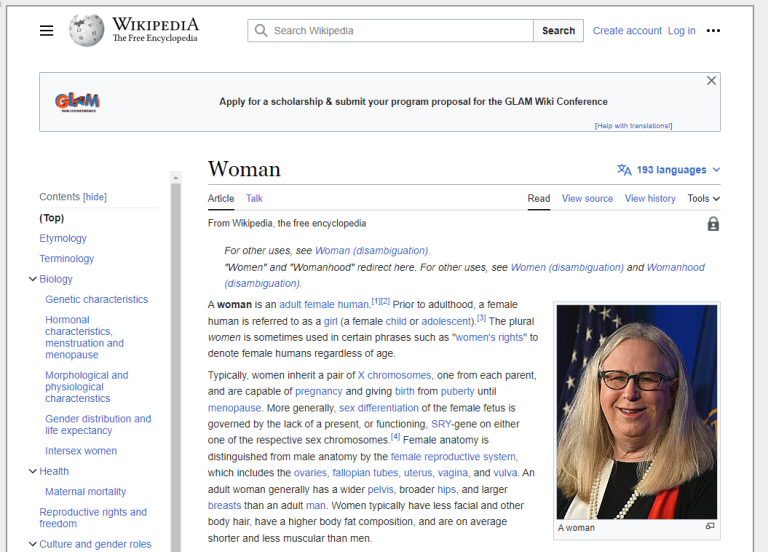Viewport: 768px width, 552px height.
Task: Hide the Contents sidebar
Action: (95, 197)
